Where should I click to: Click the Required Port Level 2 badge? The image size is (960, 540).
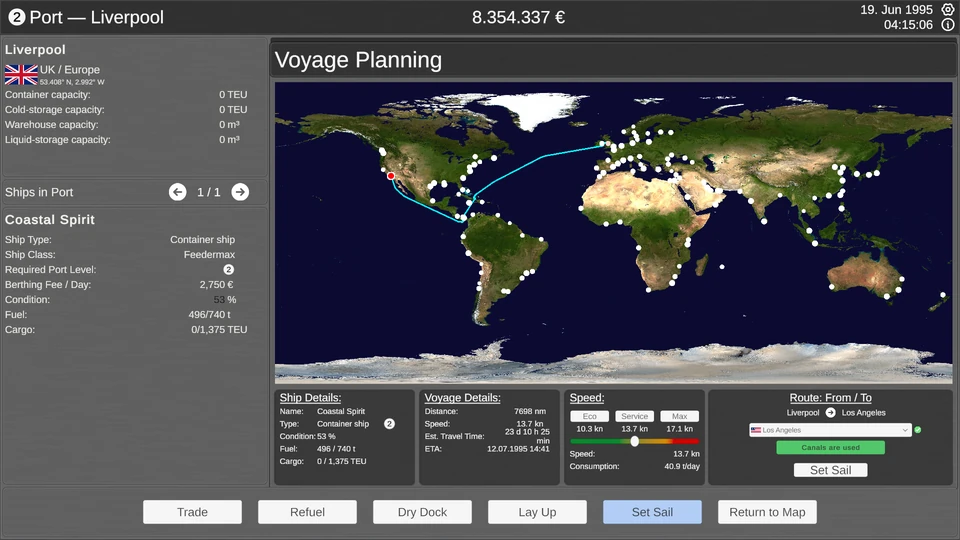pyautogui.click(x=228, y=269)
